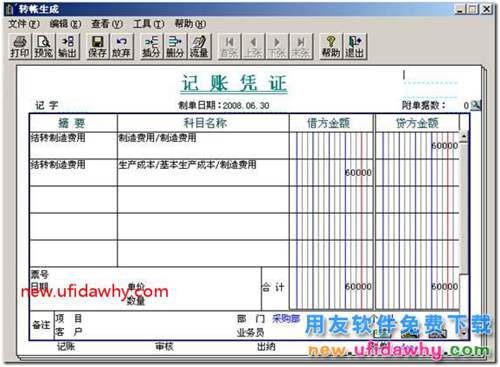Open the 查看(V) menu

[107, 24]
